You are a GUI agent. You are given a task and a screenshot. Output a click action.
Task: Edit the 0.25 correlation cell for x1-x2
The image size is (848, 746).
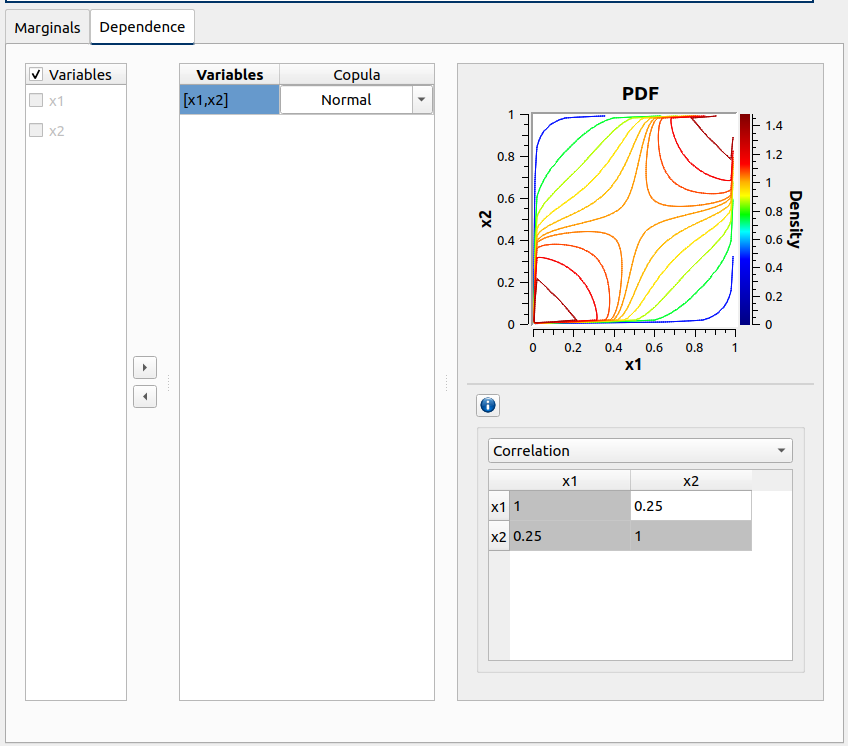click(691, 505)
